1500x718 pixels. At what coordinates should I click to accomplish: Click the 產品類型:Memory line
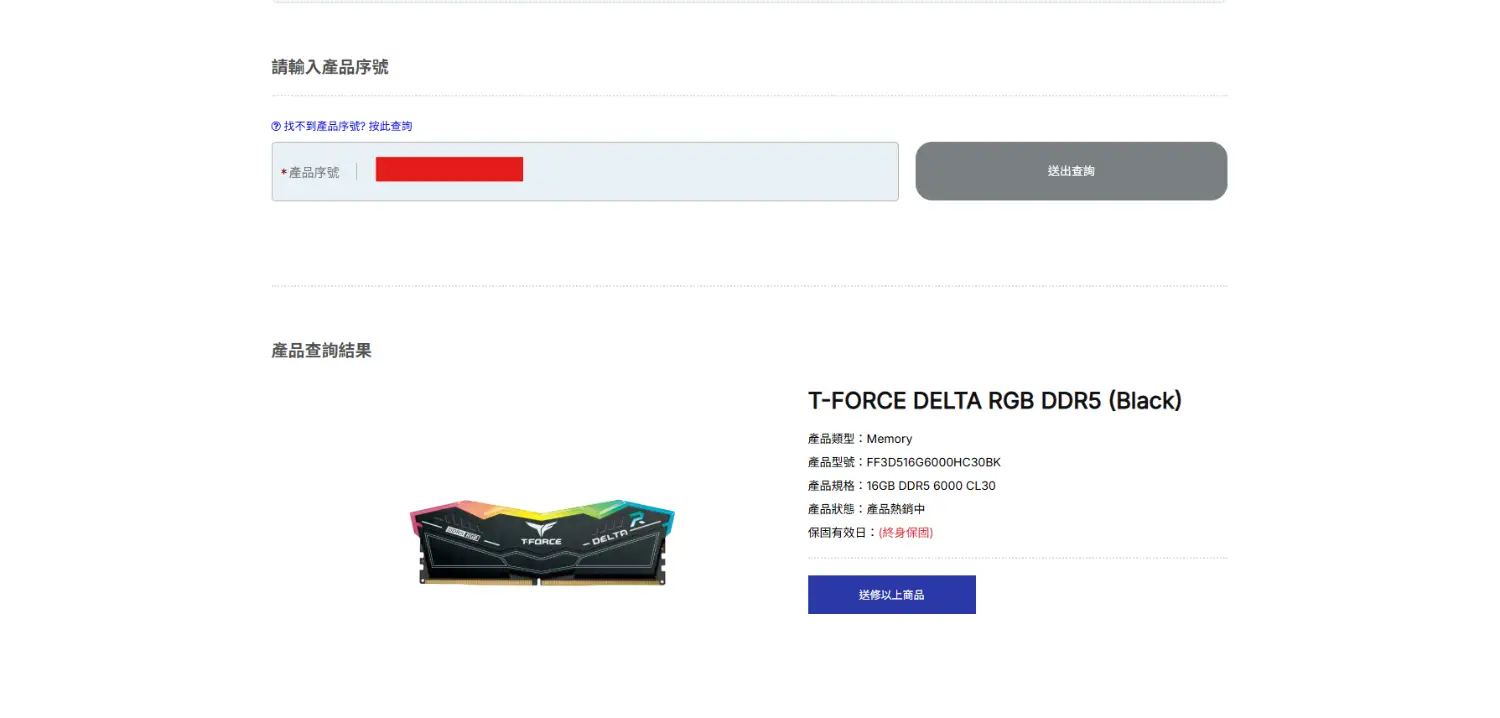[x=860, y=439]
